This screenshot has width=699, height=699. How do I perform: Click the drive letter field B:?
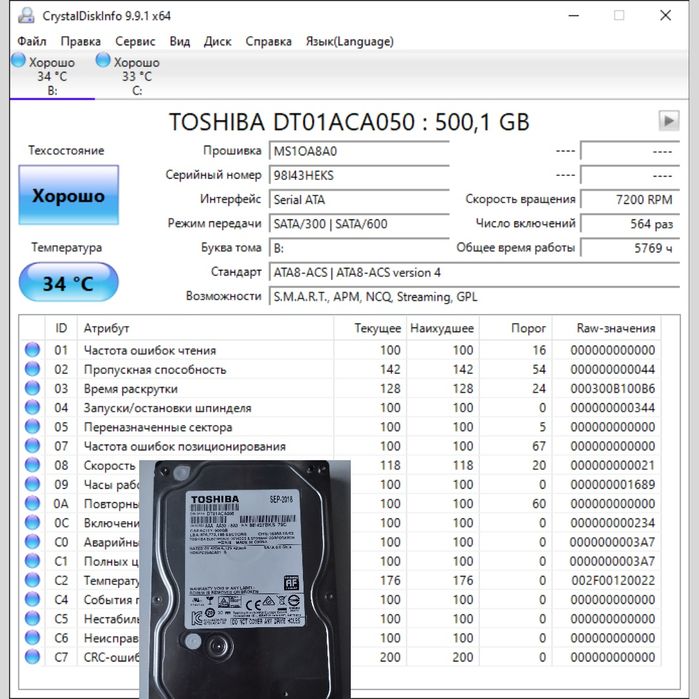[359, 248]
